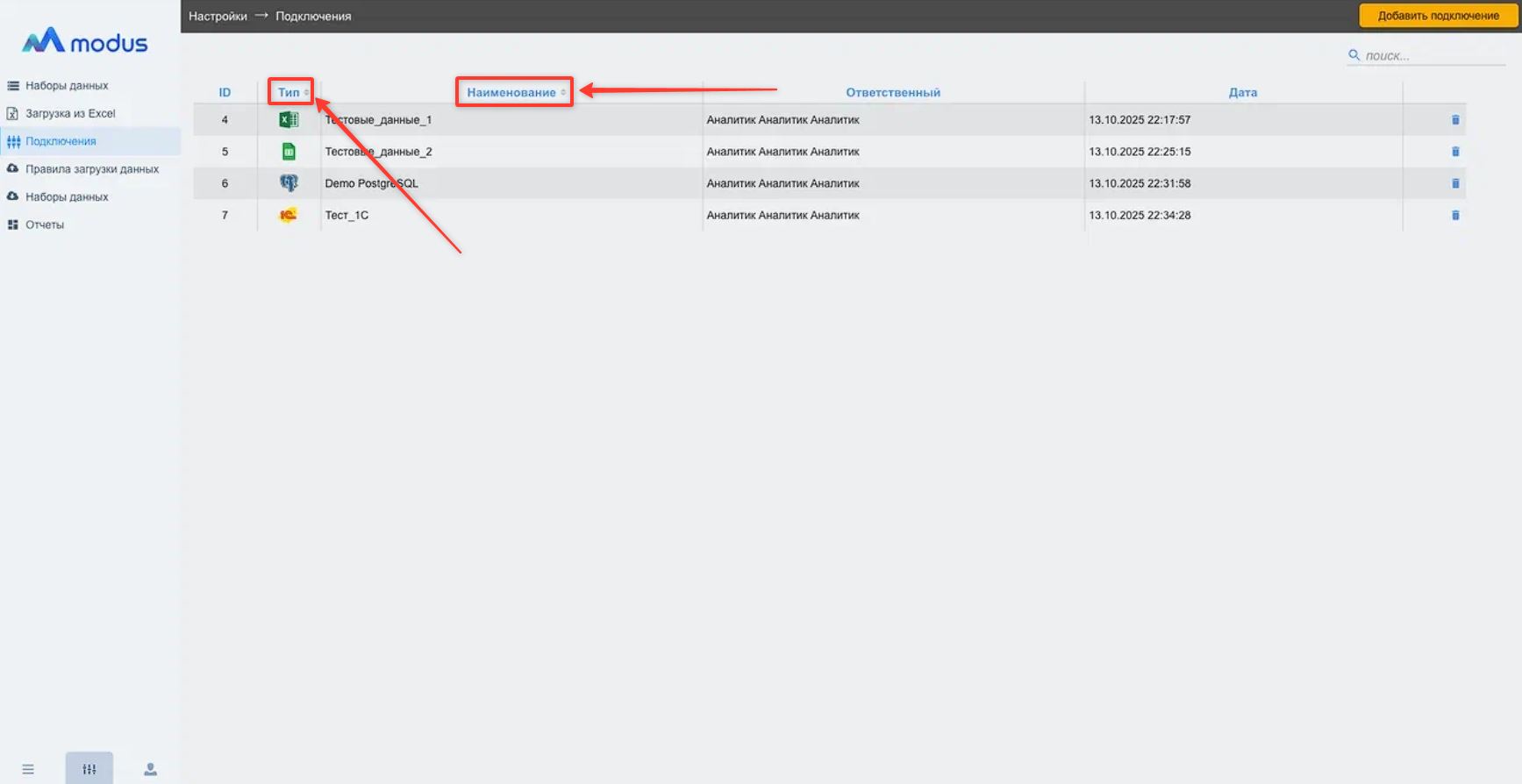This screenshot has height=784, width=1522.
Task: Click the 1C icon in row 7
Action: tap(289, 215)
